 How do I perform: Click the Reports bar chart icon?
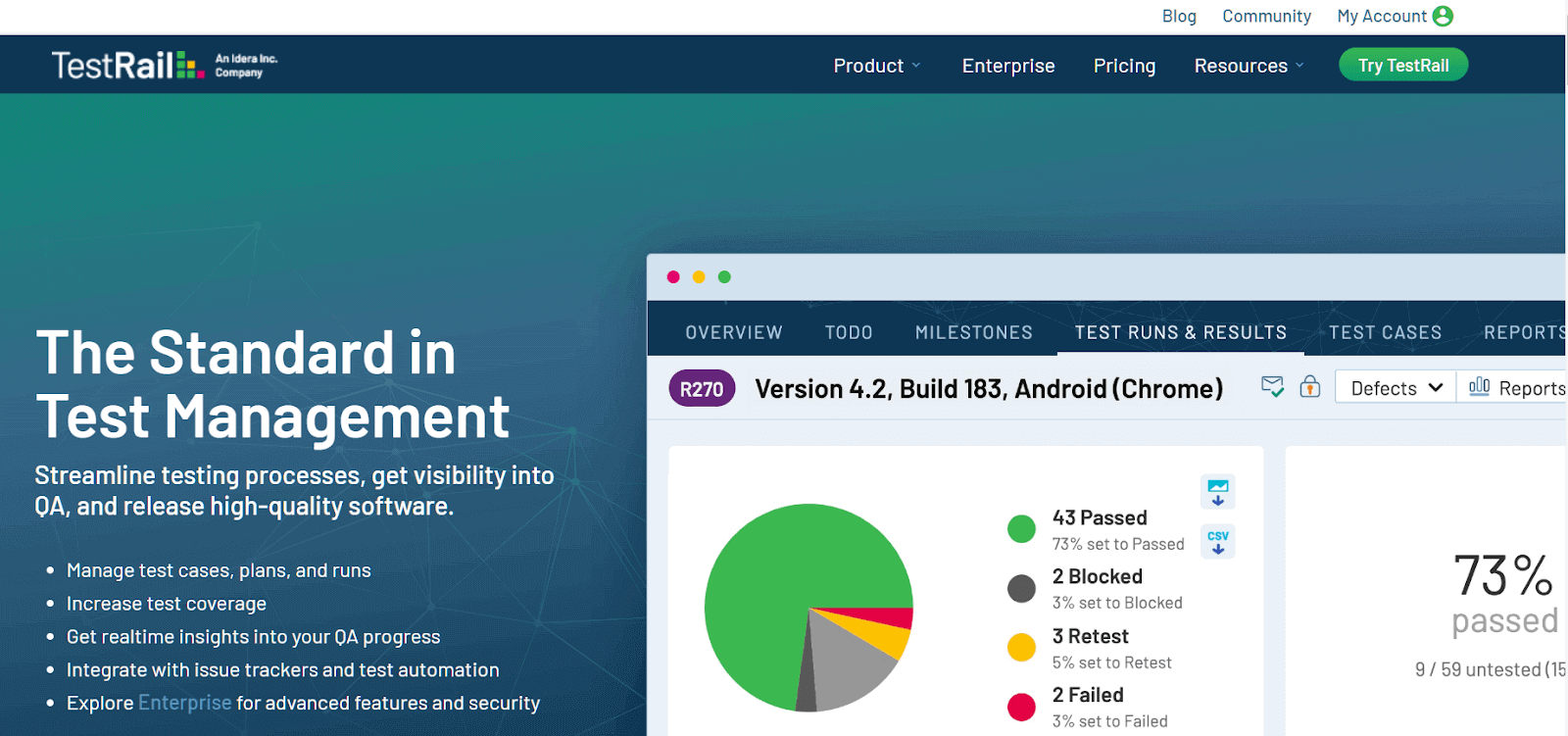click(x=1479, y=387)
